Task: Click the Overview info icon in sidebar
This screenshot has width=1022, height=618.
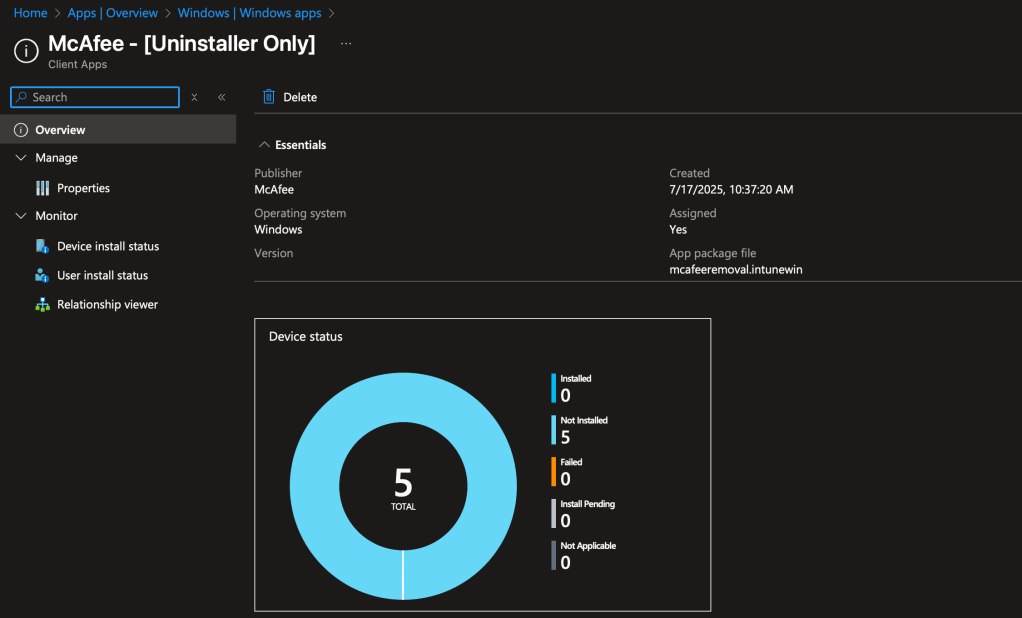Action: [x=20, y=130]
